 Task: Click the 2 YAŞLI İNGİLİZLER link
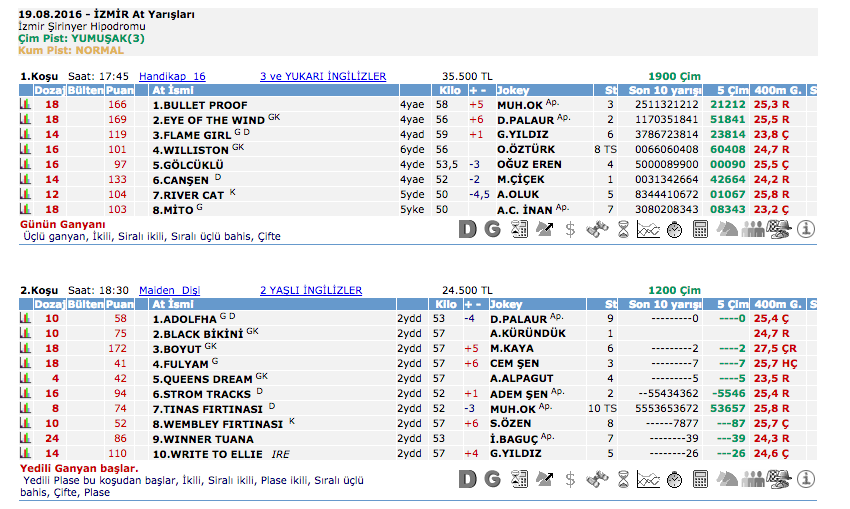click(x=310, y=290)
